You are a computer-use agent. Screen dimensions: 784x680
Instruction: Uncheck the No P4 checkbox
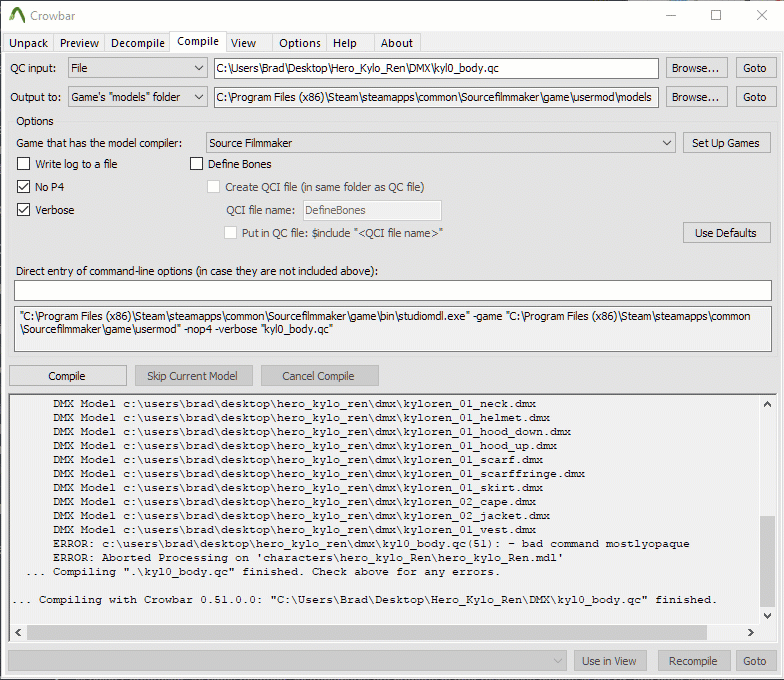coord(24,187)
